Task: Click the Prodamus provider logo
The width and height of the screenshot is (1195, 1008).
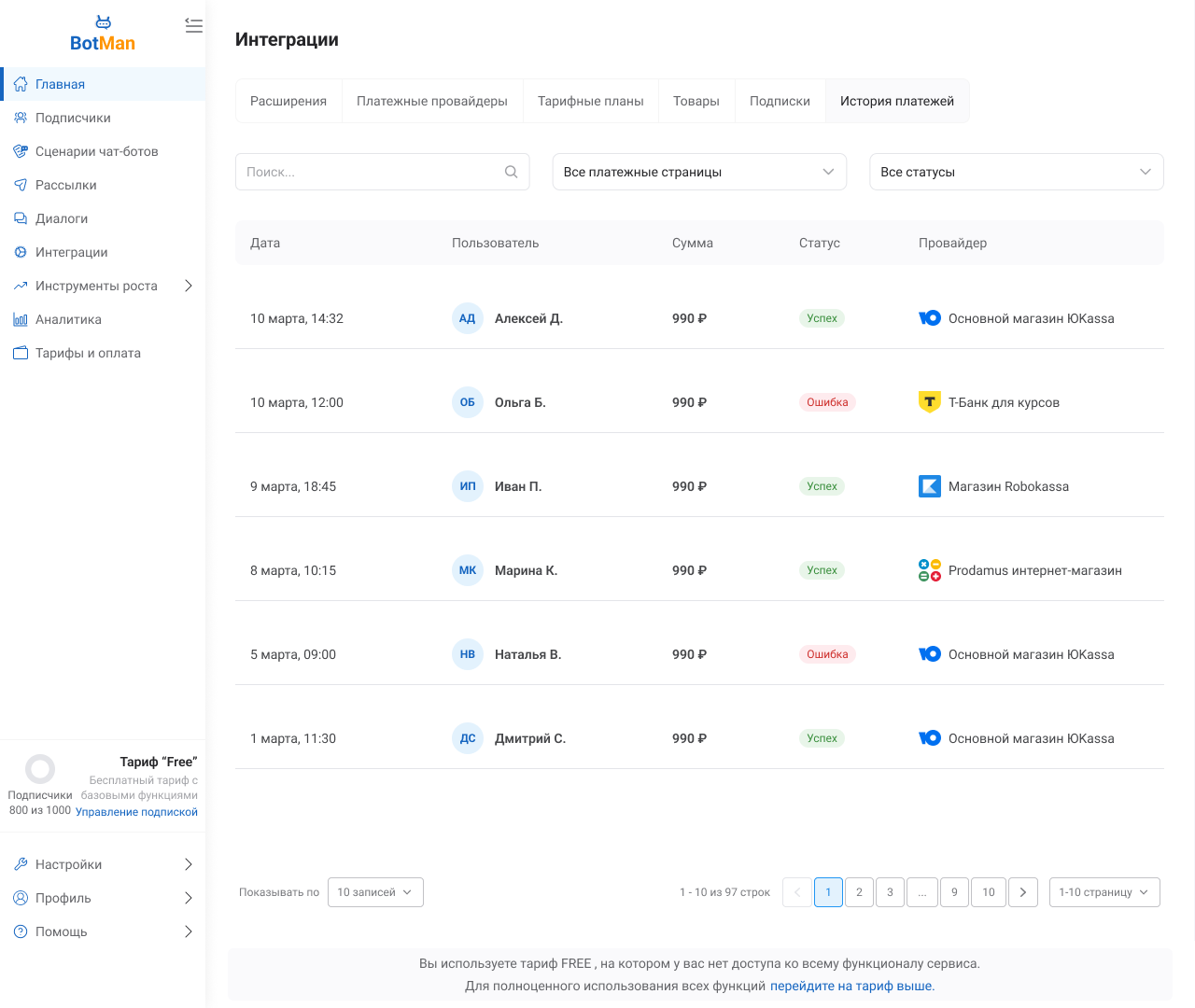Action: click(x=929, y=570)
